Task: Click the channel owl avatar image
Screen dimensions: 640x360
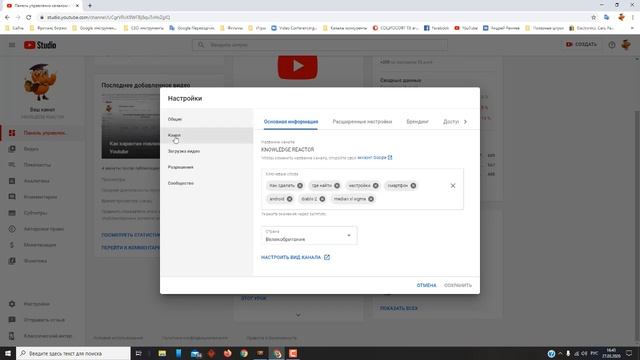Action: [x=40, y=82]
